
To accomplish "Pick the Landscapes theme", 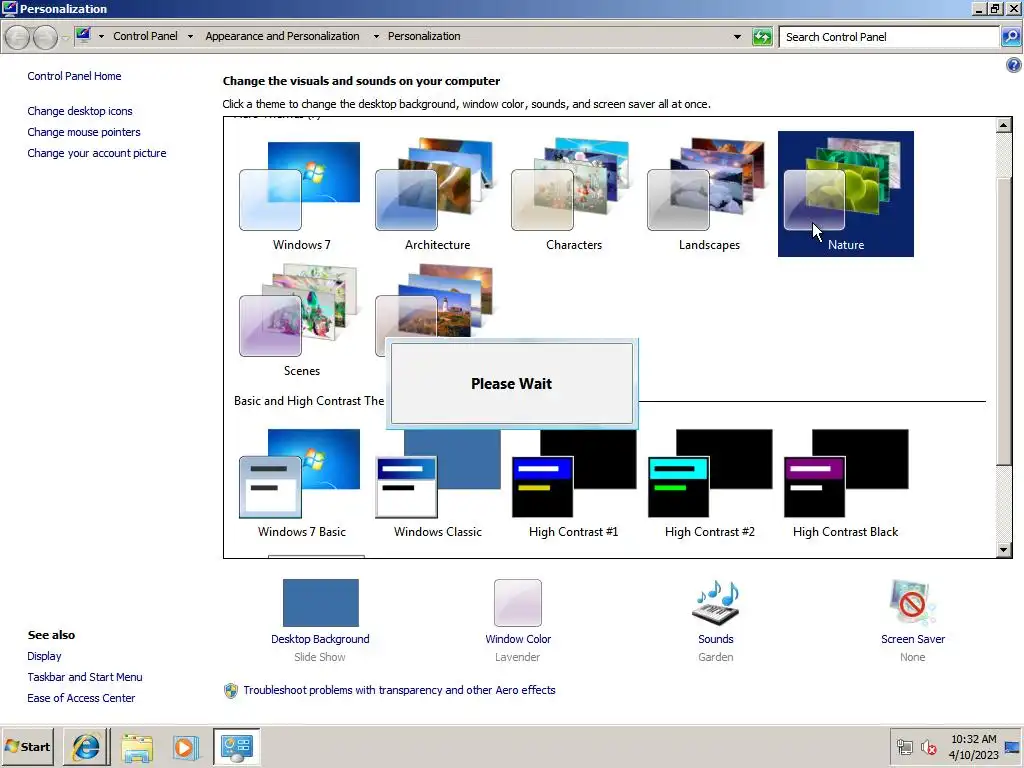I will (x=709, y=194).
